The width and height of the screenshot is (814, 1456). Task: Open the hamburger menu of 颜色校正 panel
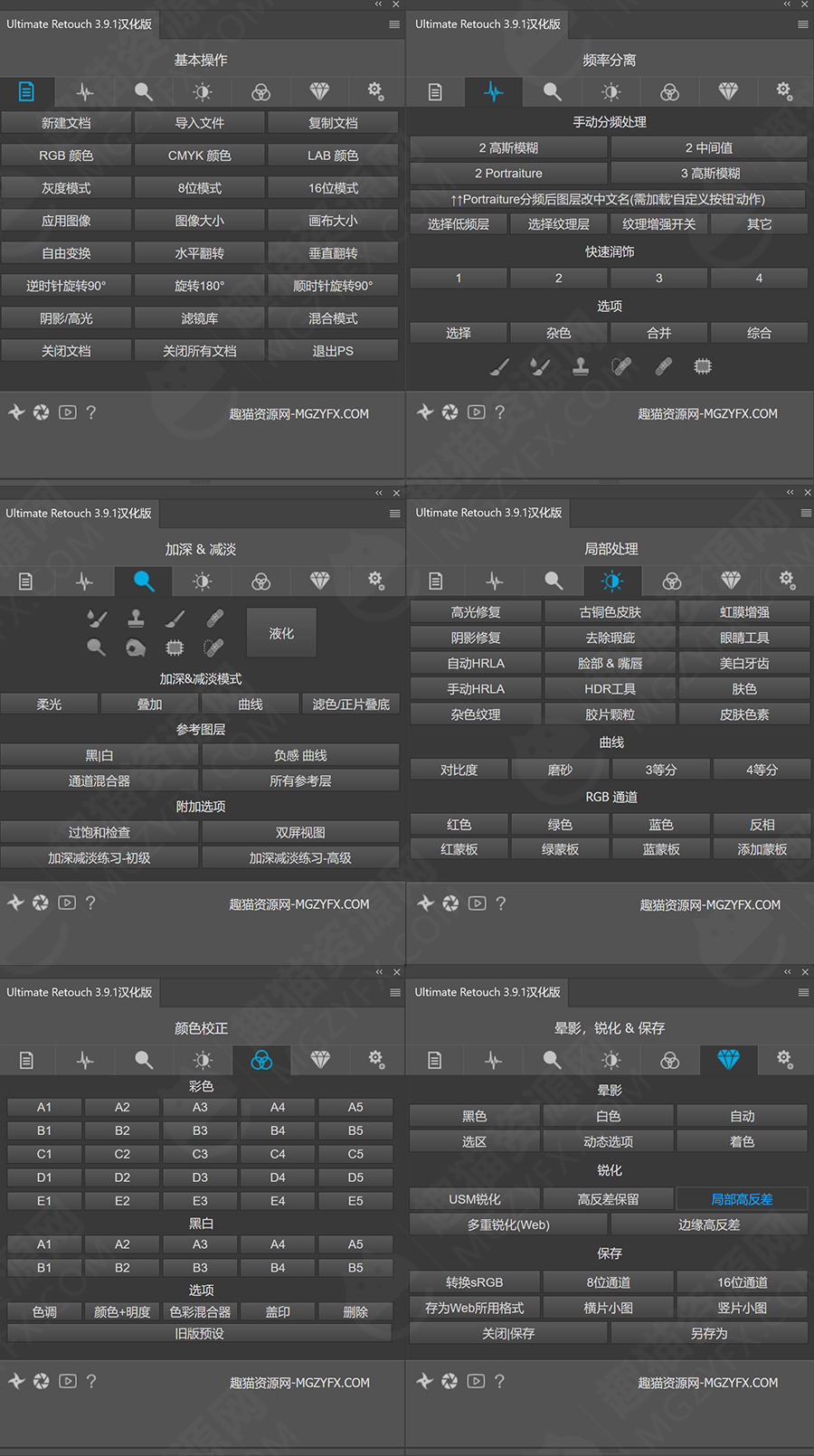click(395, 992)
